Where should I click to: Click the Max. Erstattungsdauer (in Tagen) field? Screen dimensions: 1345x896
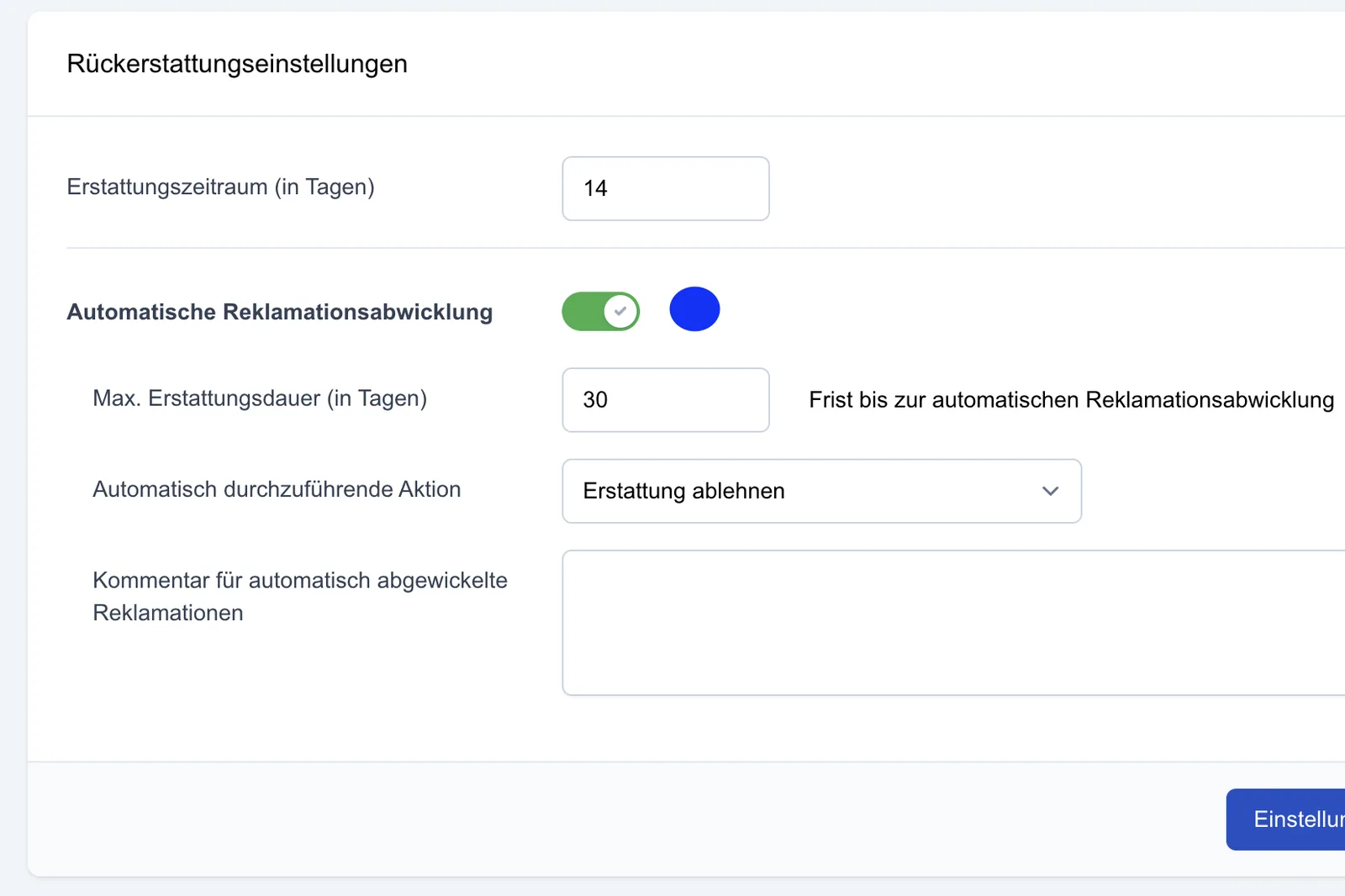coord(666,400)
